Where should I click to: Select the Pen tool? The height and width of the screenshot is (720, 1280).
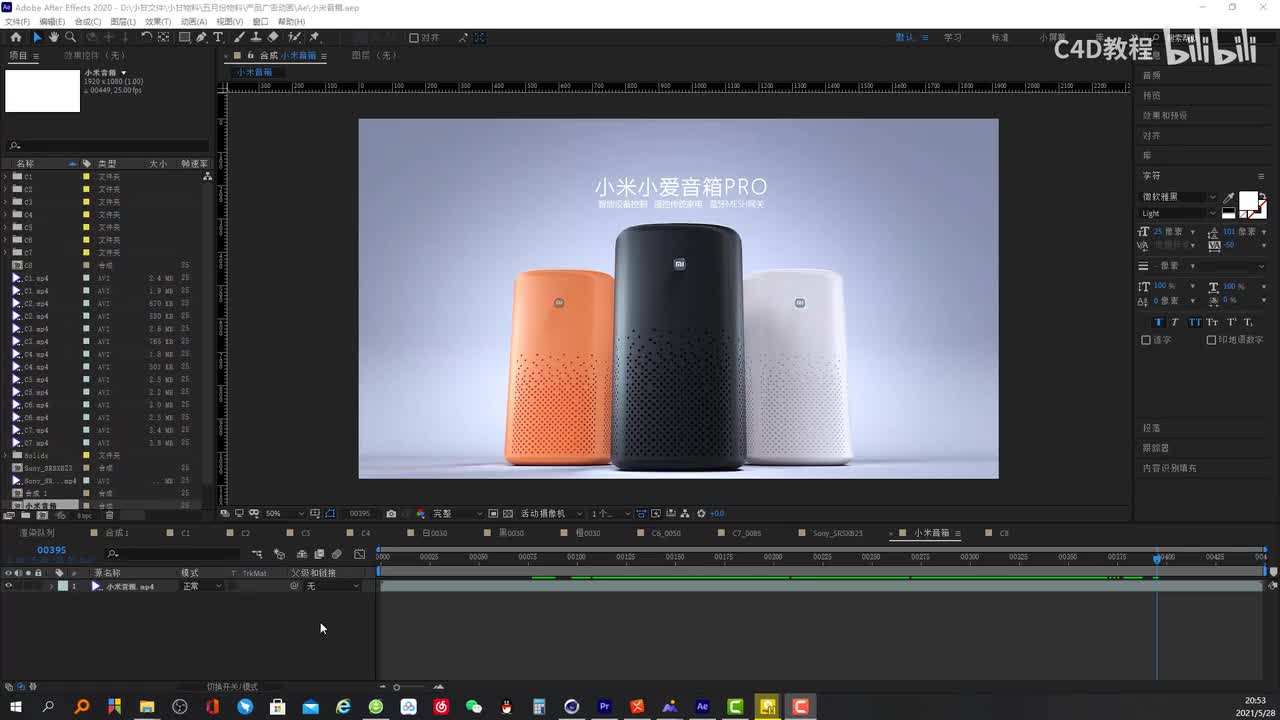point(202,37)
